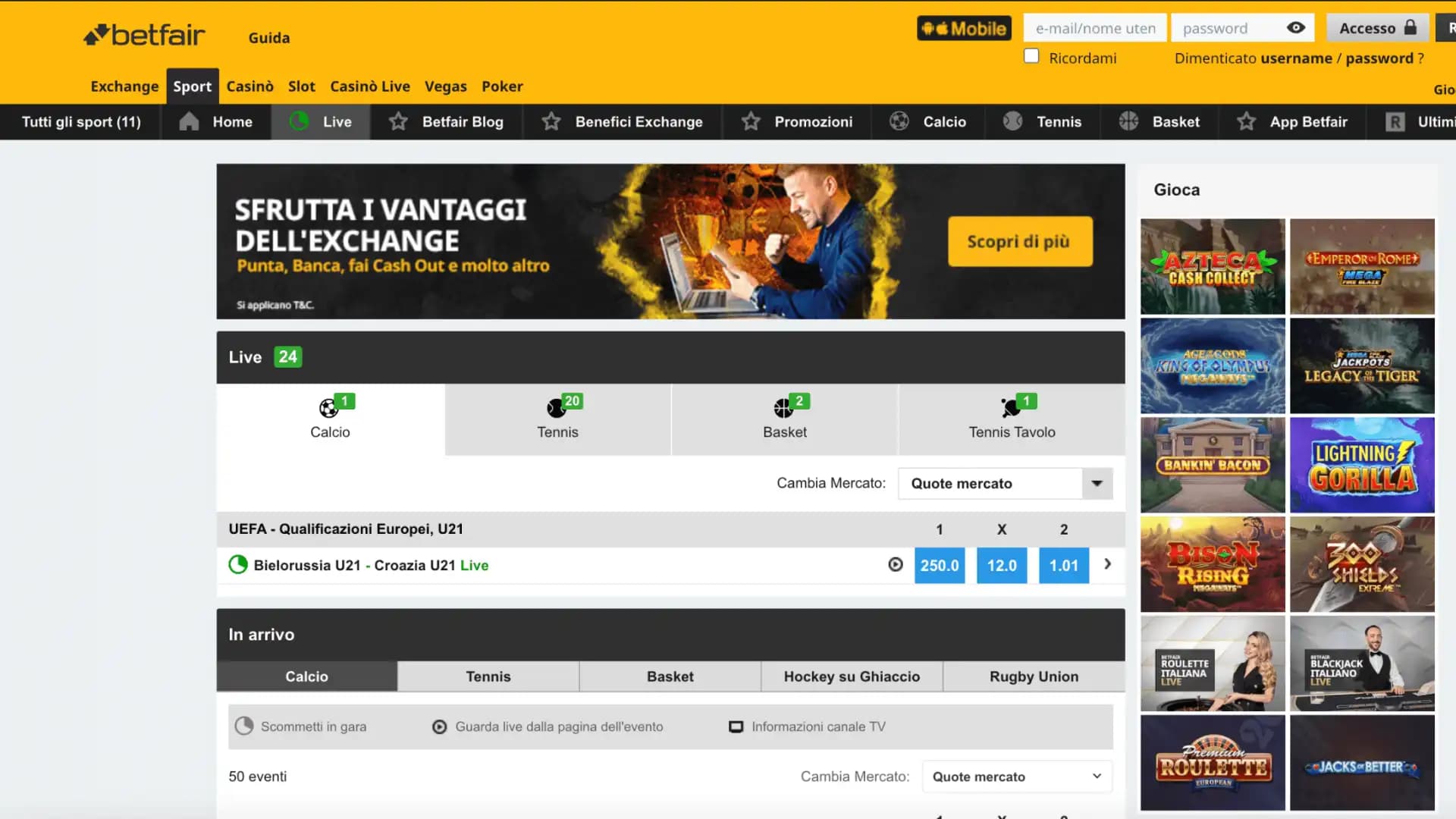1456x819 pixels.
Task: Switch to the Casinò Live tab
Action: click(369, 86)
